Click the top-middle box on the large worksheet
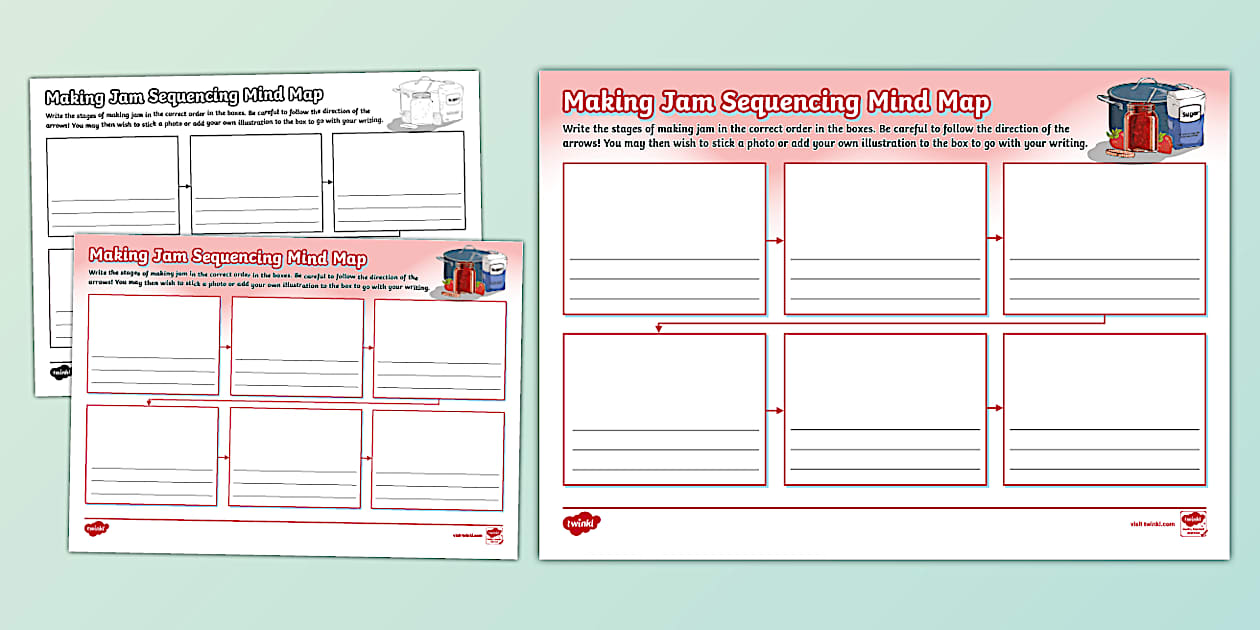 click(884, 238)
